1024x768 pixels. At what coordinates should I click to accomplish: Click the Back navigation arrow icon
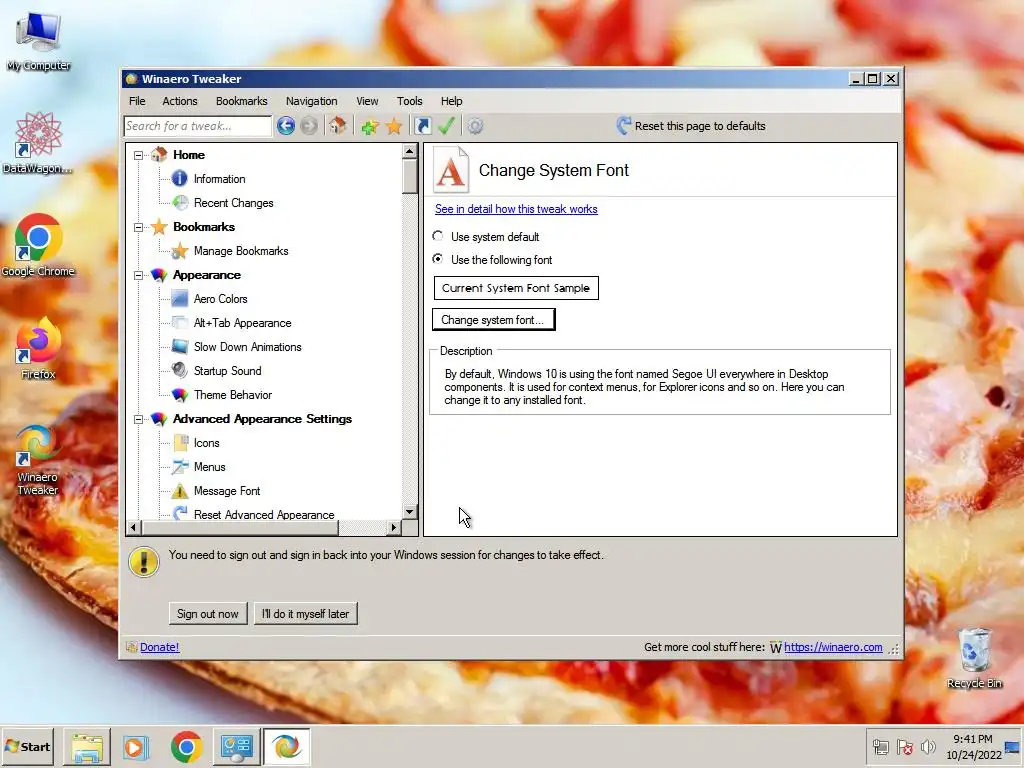tap(285, 125)
